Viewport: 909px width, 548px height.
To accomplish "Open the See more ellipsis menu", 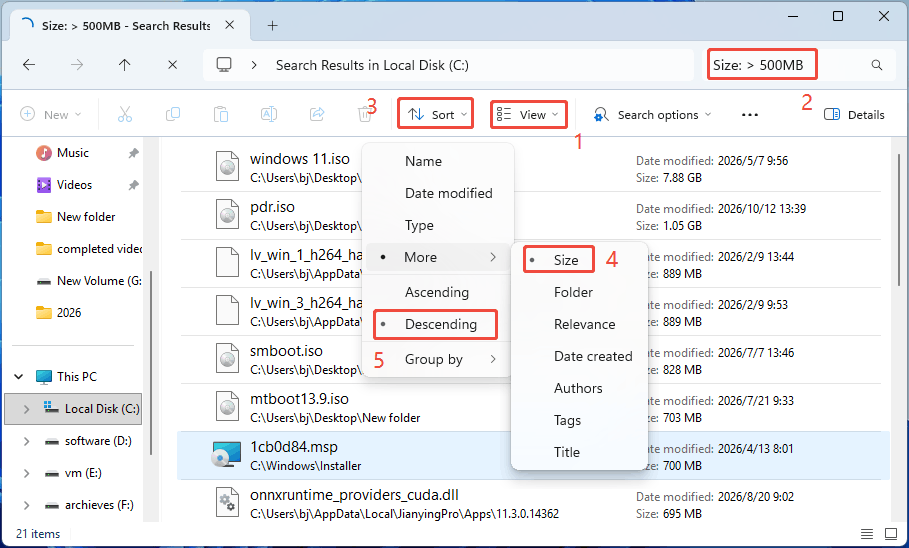I will (x=750, y=115).
